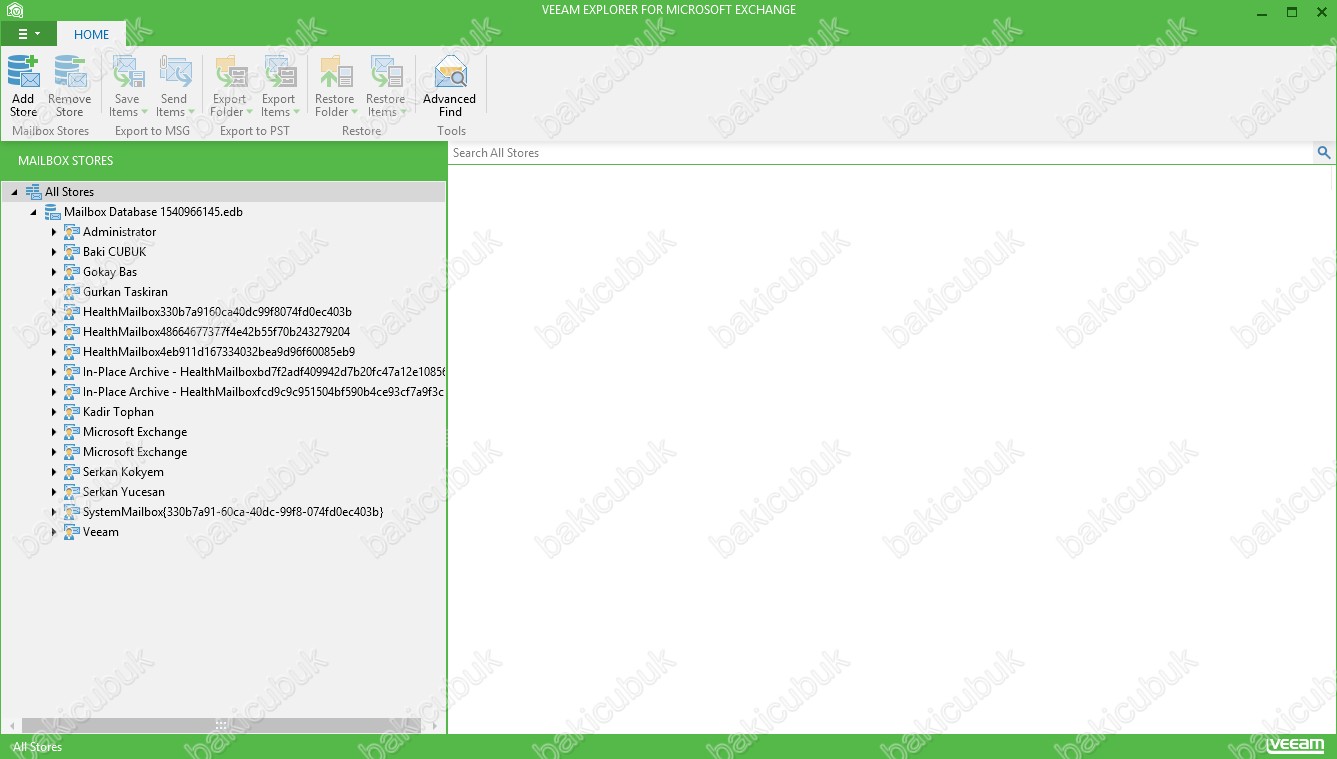Expand the Serkan Yucesan mailbox node
This screenshot has width=1337, height=759.
(x=54, y=492)
